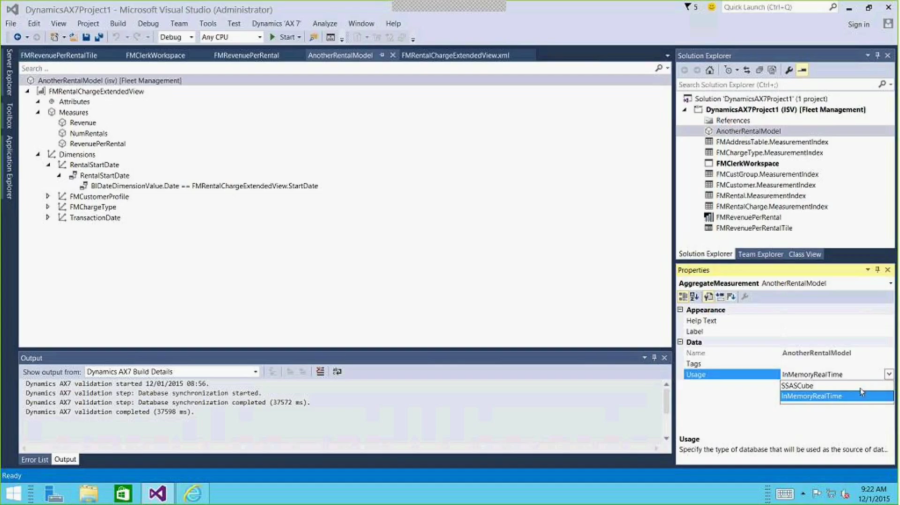900x505 pixels.
Task: Expand the TransactionDate dimension node
Action: click(48, 217)
